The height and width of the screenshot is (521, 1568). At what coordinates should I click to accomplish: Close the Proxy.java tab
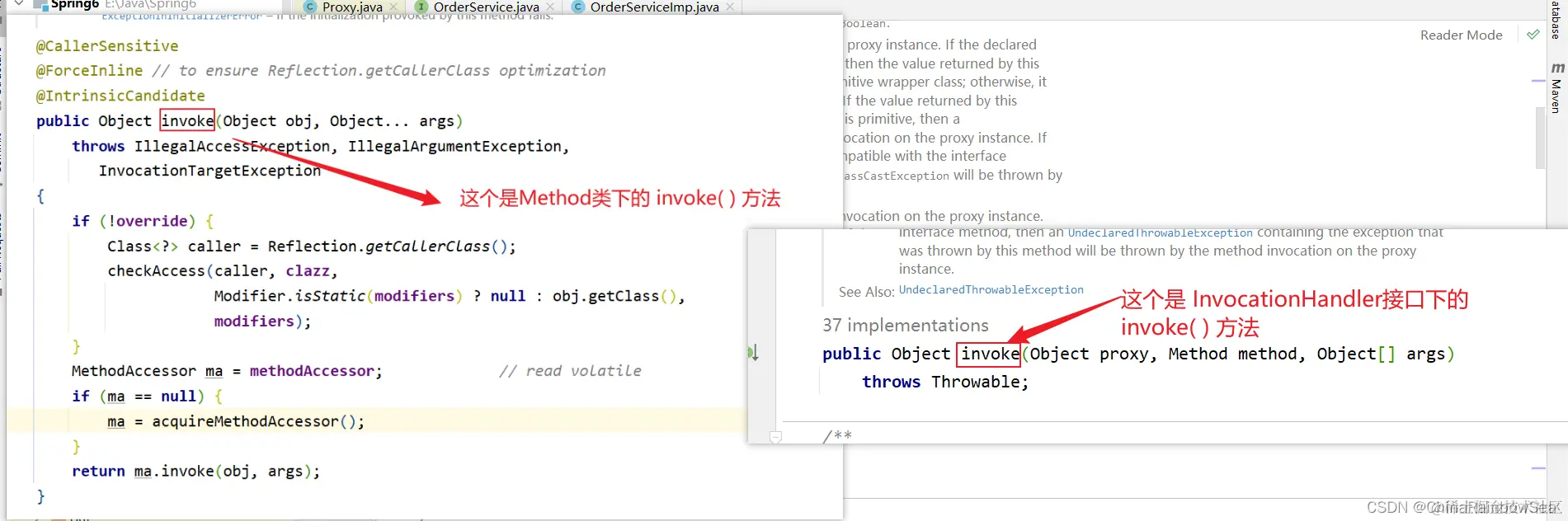coord(394,7)
